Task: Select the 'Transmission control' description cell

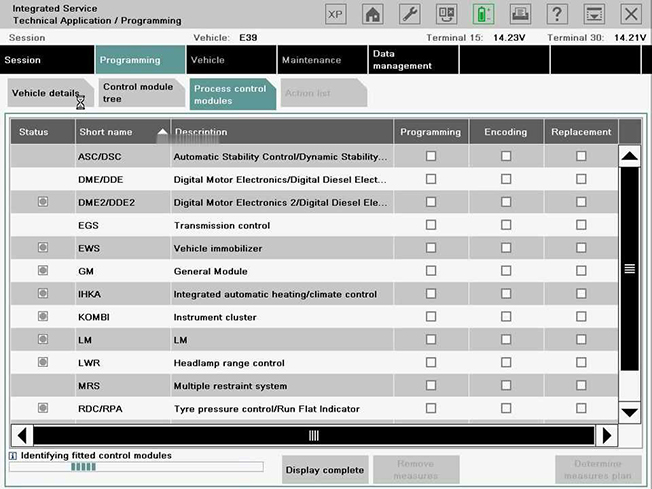Action: pyautogui.click(x=282, y=225)
